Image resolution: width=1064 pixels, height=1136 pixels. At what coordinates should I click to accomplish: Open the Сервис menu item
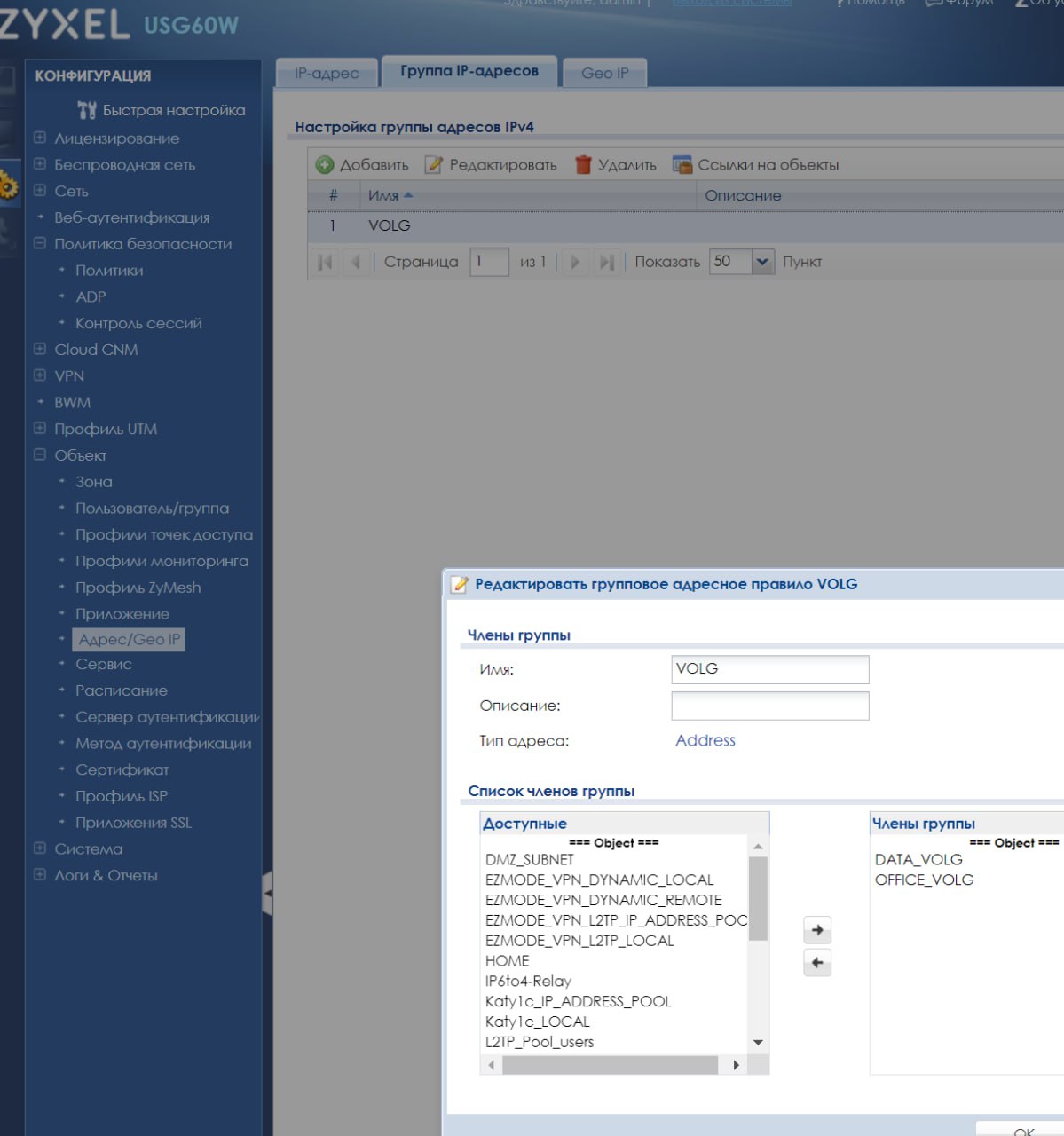(104, 664)
